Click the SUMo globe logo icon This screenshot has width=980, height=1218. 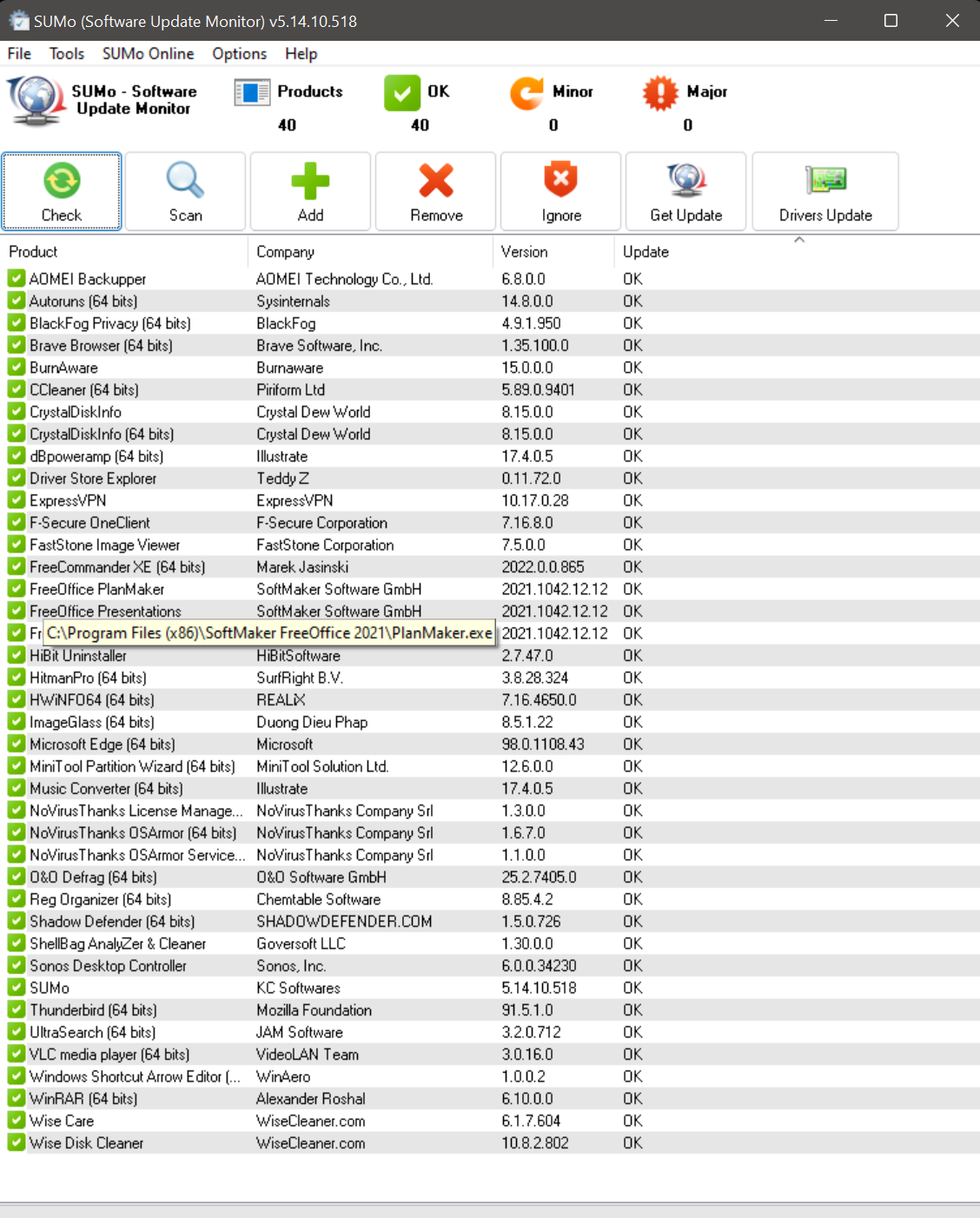[x=36, y=100]
